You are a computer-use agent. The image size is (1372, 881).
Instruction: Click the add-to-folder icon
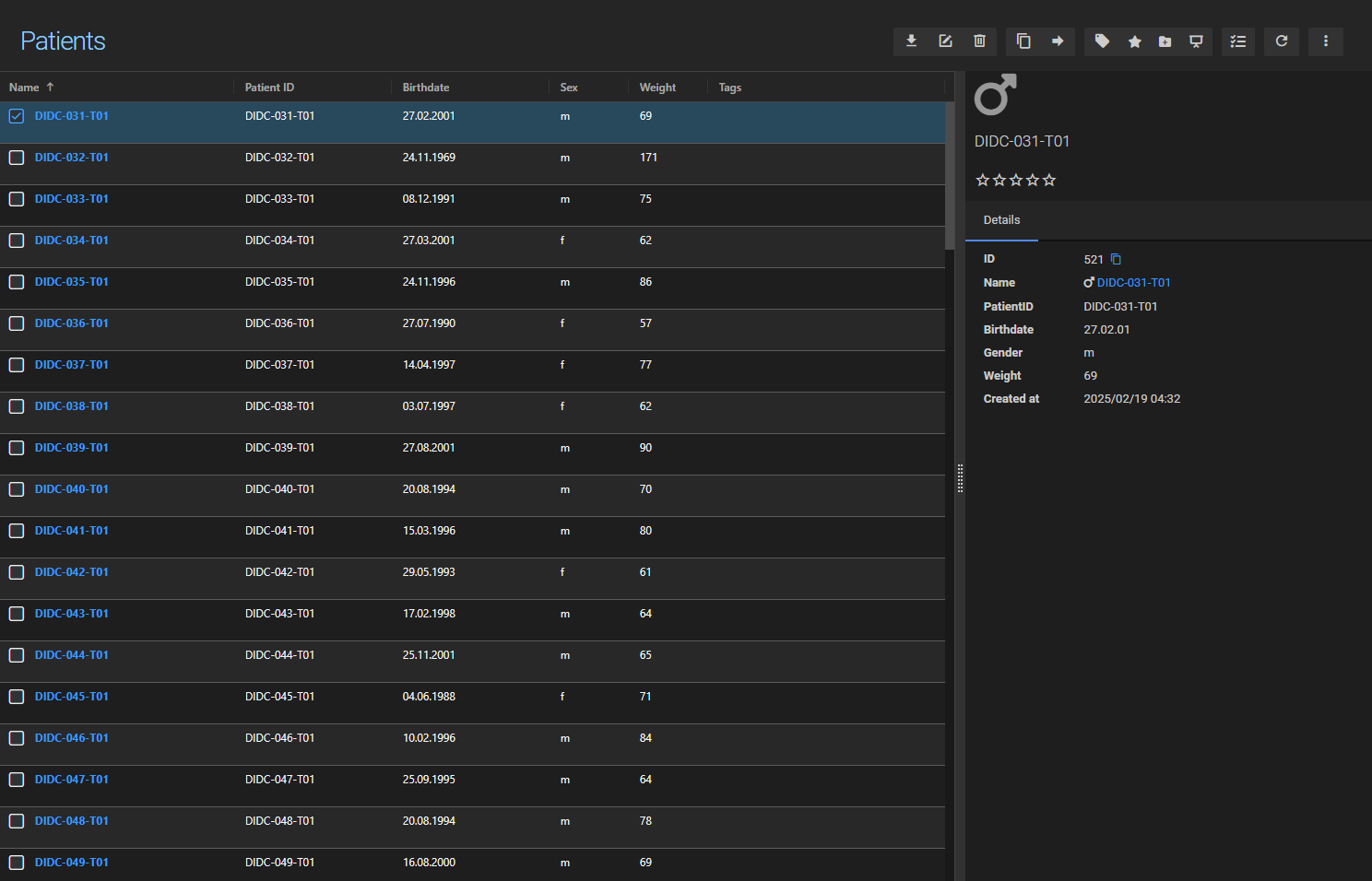1165,41
